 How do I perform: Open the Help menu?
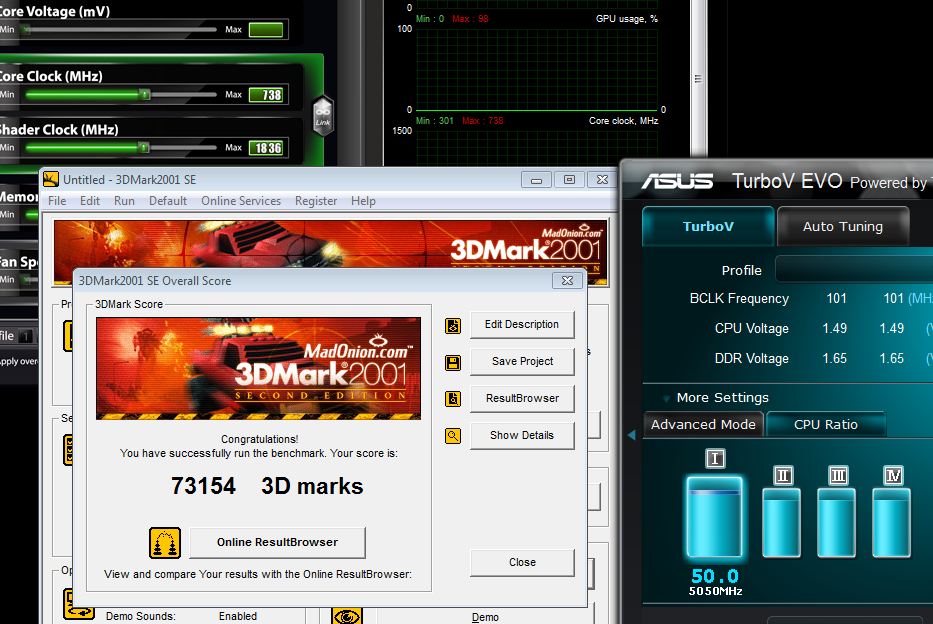(363, 201)
